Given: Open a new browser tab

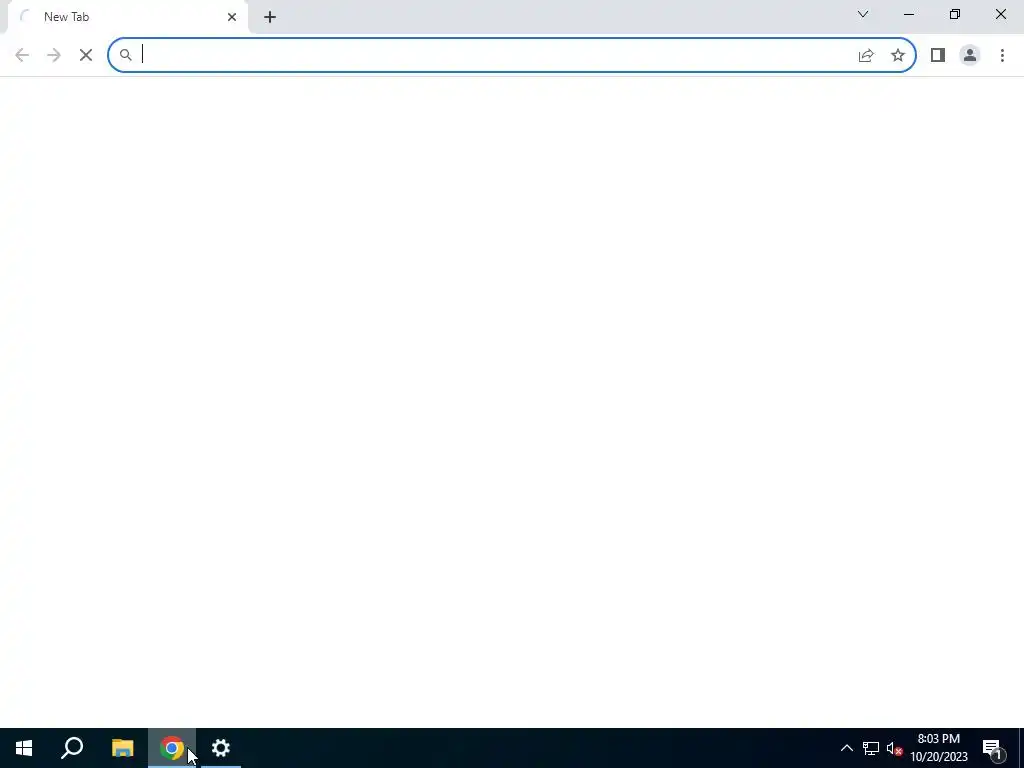Looking at the screenshot, I should [270, 17].
